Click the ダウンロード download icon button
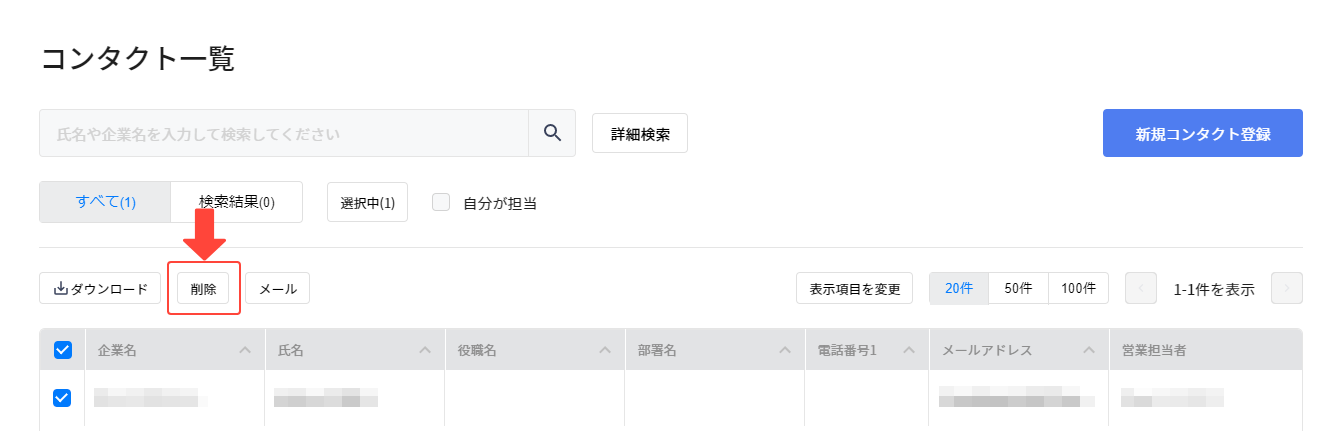The width and height of the screenshot is (1343, 431). 100,289
